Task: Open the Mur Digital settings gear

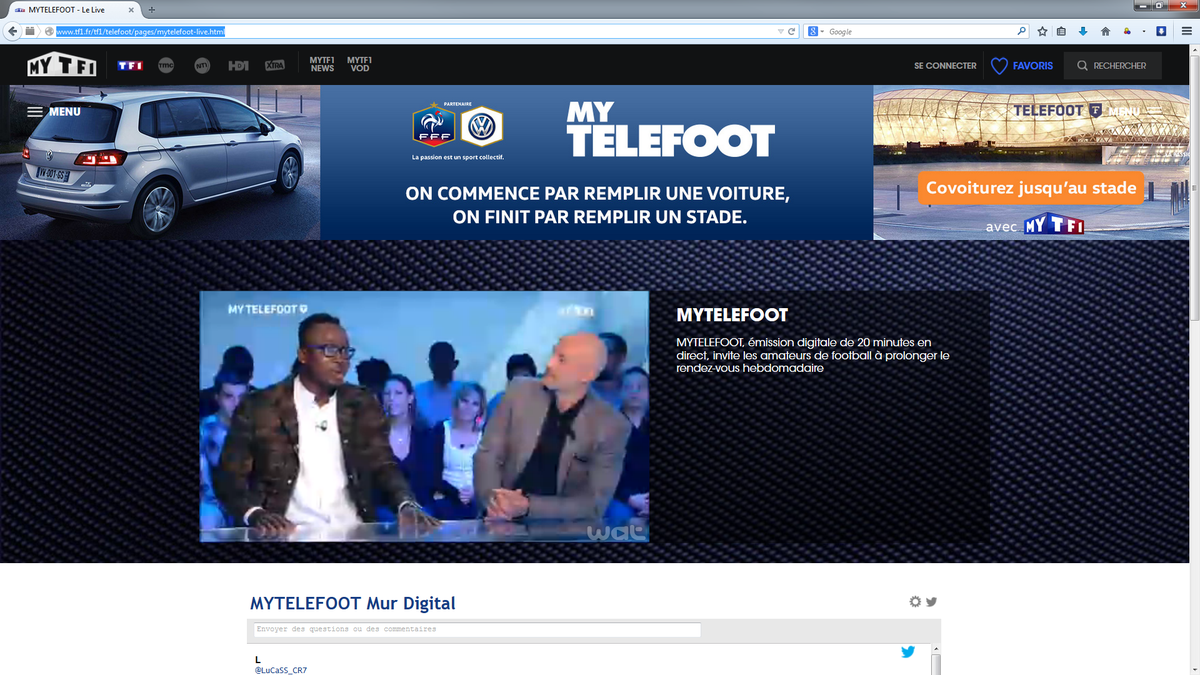Action: 915,602
